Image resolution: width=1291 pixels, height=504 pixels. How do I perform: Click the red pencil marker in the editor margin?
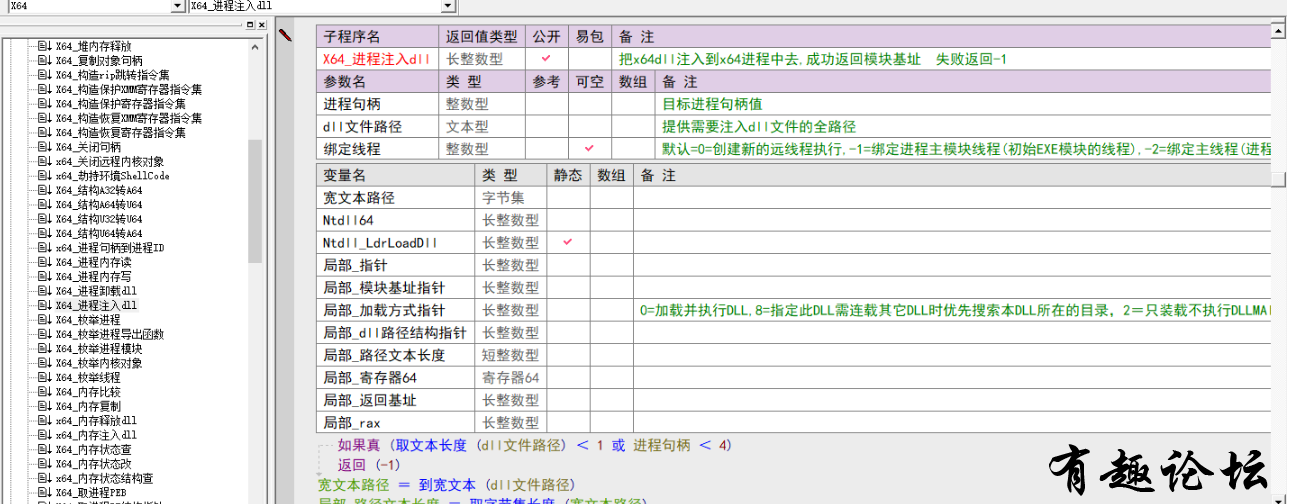[285, 36]
